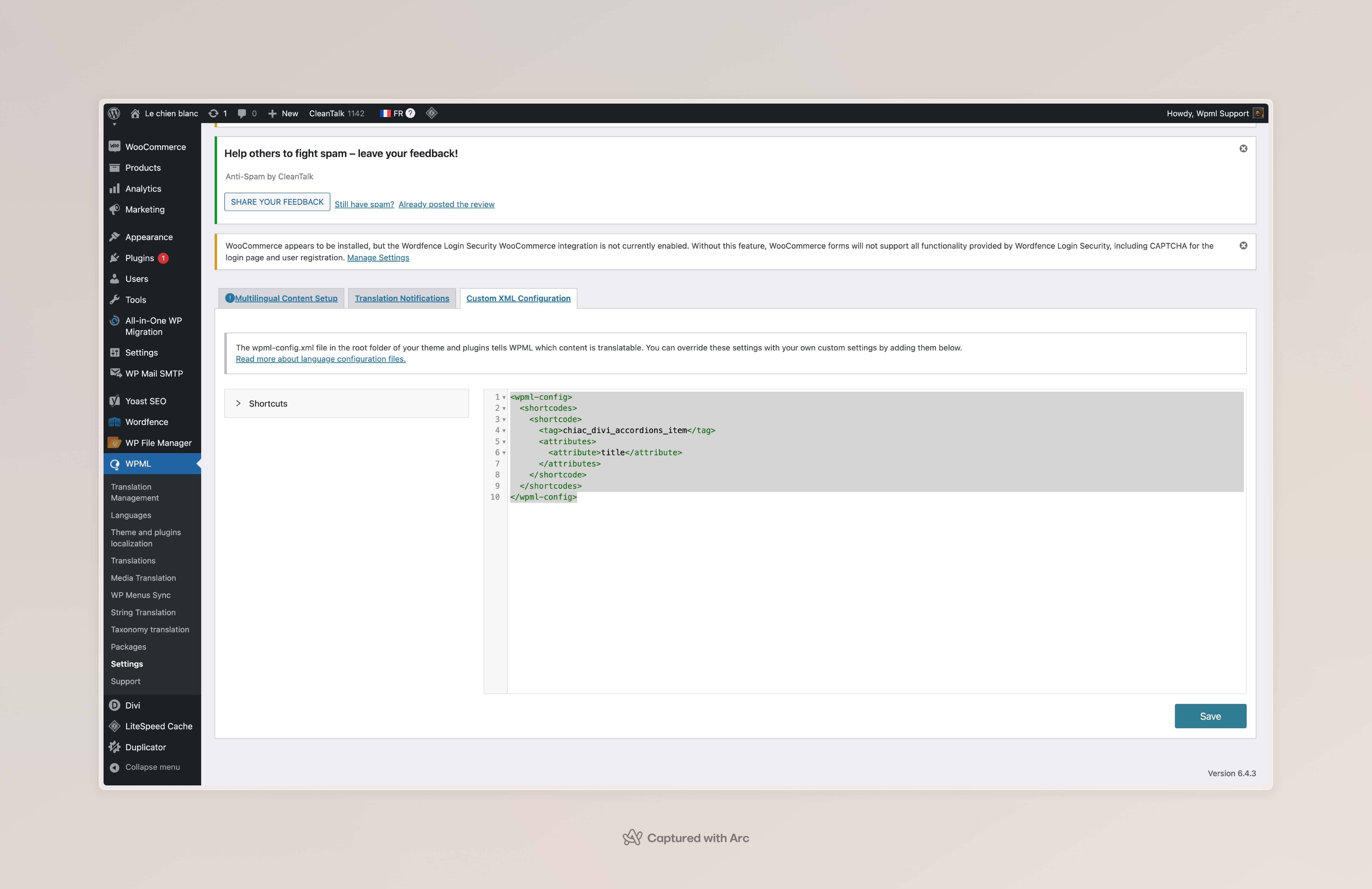
Task: Open WPML Support submenu item
Action: pyautogui.click(x=126, y=682)
